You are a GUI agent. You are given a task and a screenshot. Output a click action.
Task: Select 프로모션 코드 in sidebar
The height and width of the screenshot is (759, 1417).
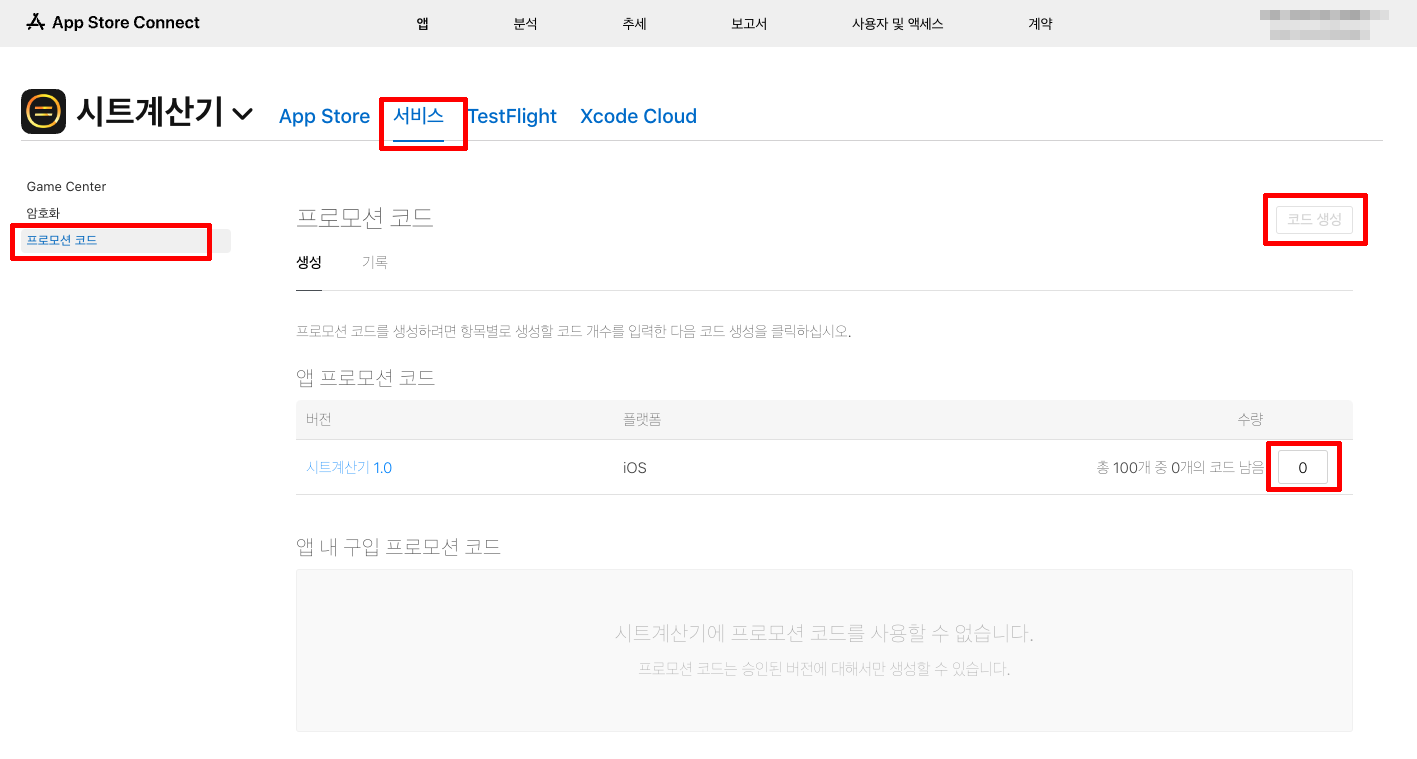(x=125, y=240)
